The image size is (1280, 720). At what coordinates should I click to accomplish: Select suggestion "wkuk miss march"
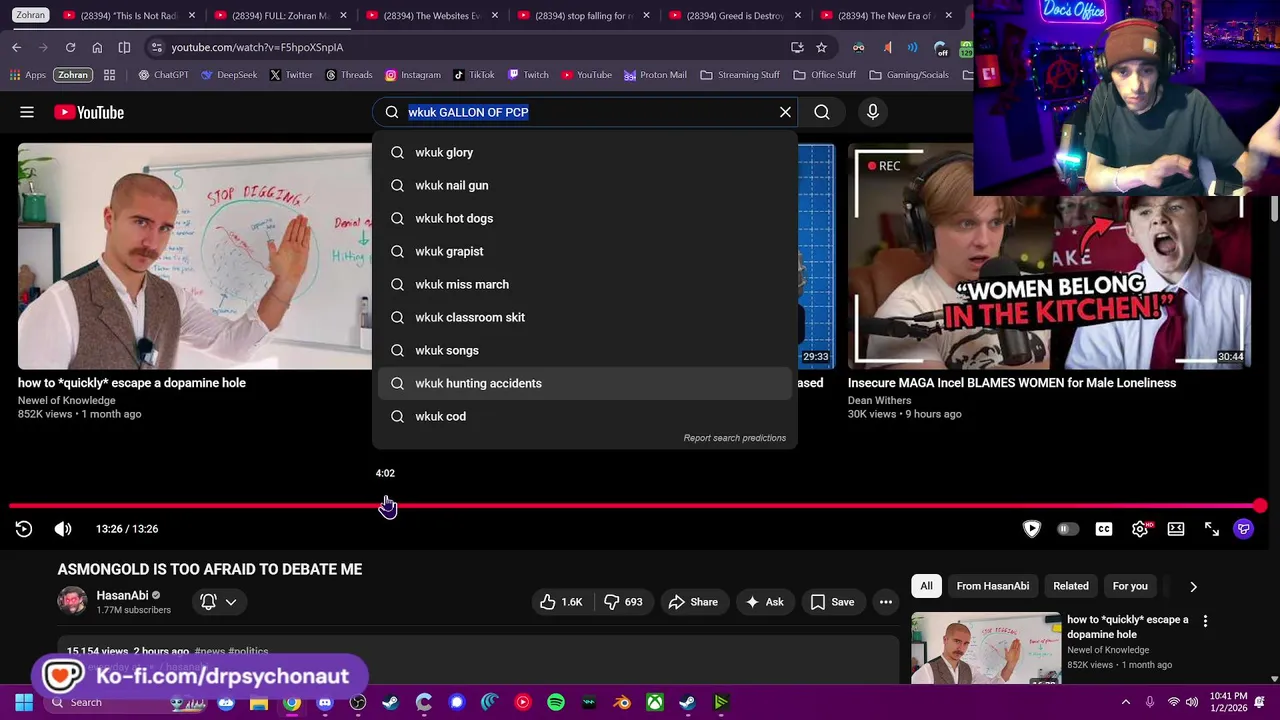tap(585, 284)
